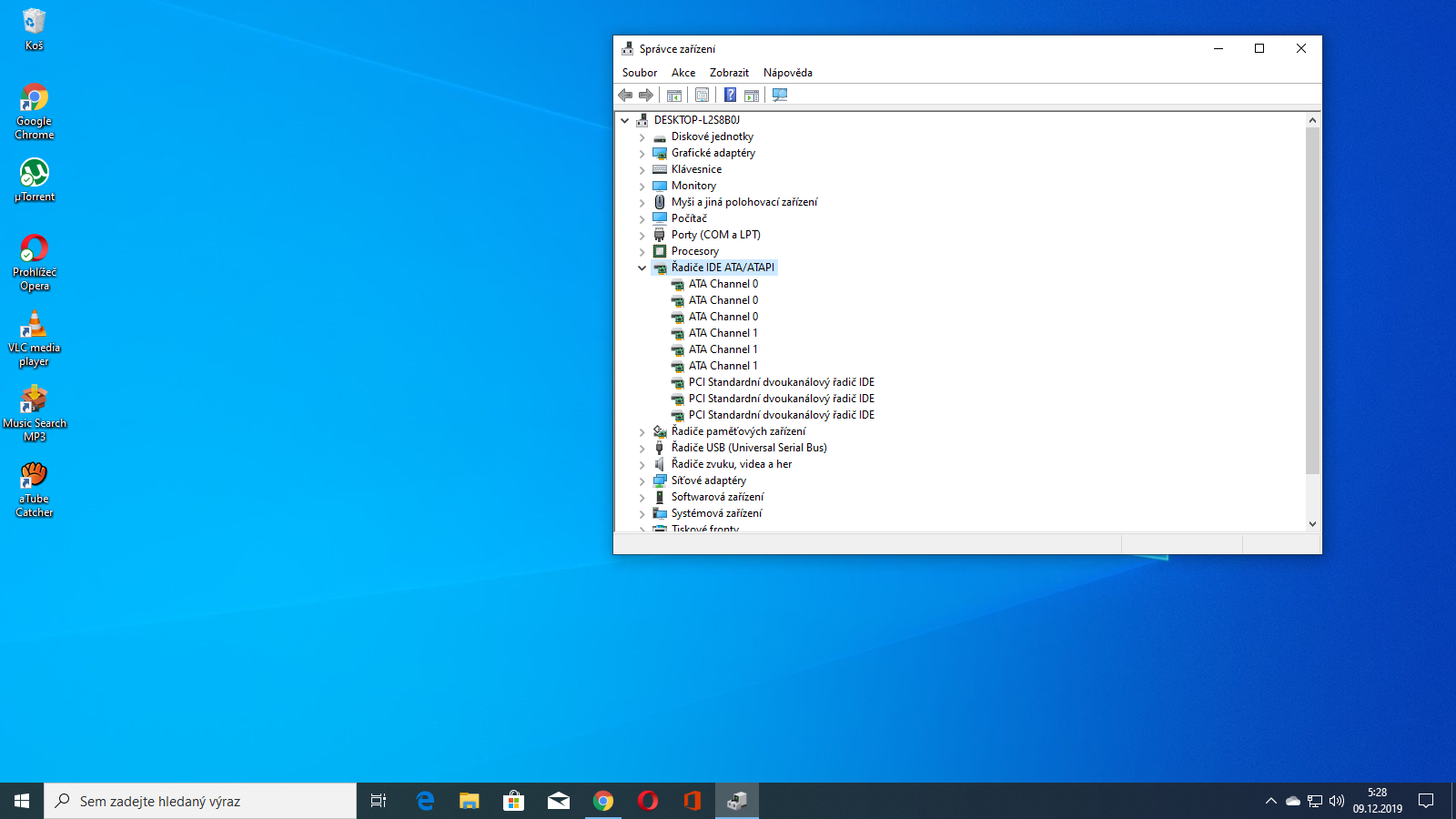
Task: Open Microsoft Store from the taskbar
Action: (x=513, y=801)
